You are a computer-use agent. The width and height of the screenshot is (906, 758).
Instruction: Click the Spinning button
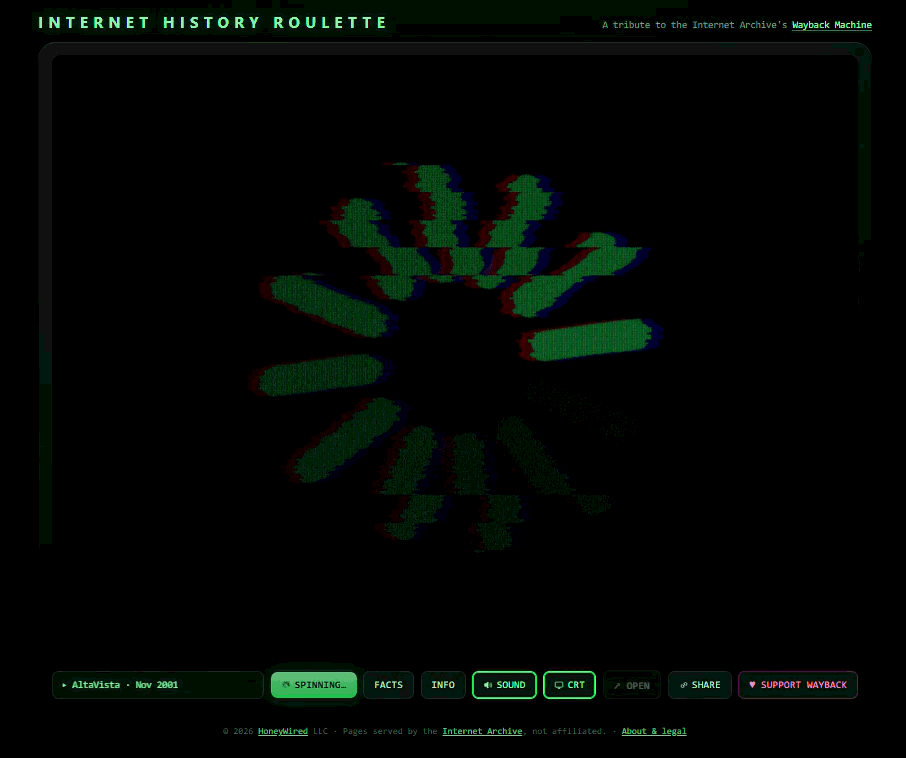coord(314,685)
